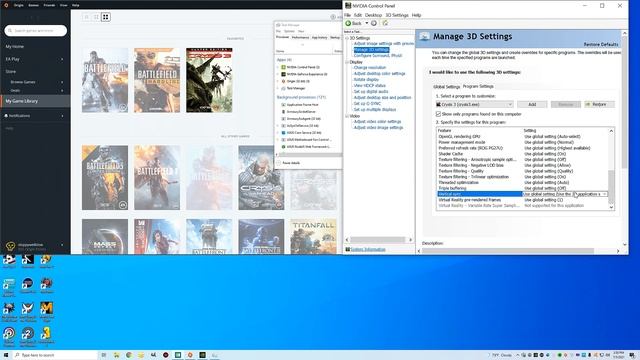Select the 'OpenGL rendering GPU' feature row
640x360 pixels.
[x=522, y=136]
